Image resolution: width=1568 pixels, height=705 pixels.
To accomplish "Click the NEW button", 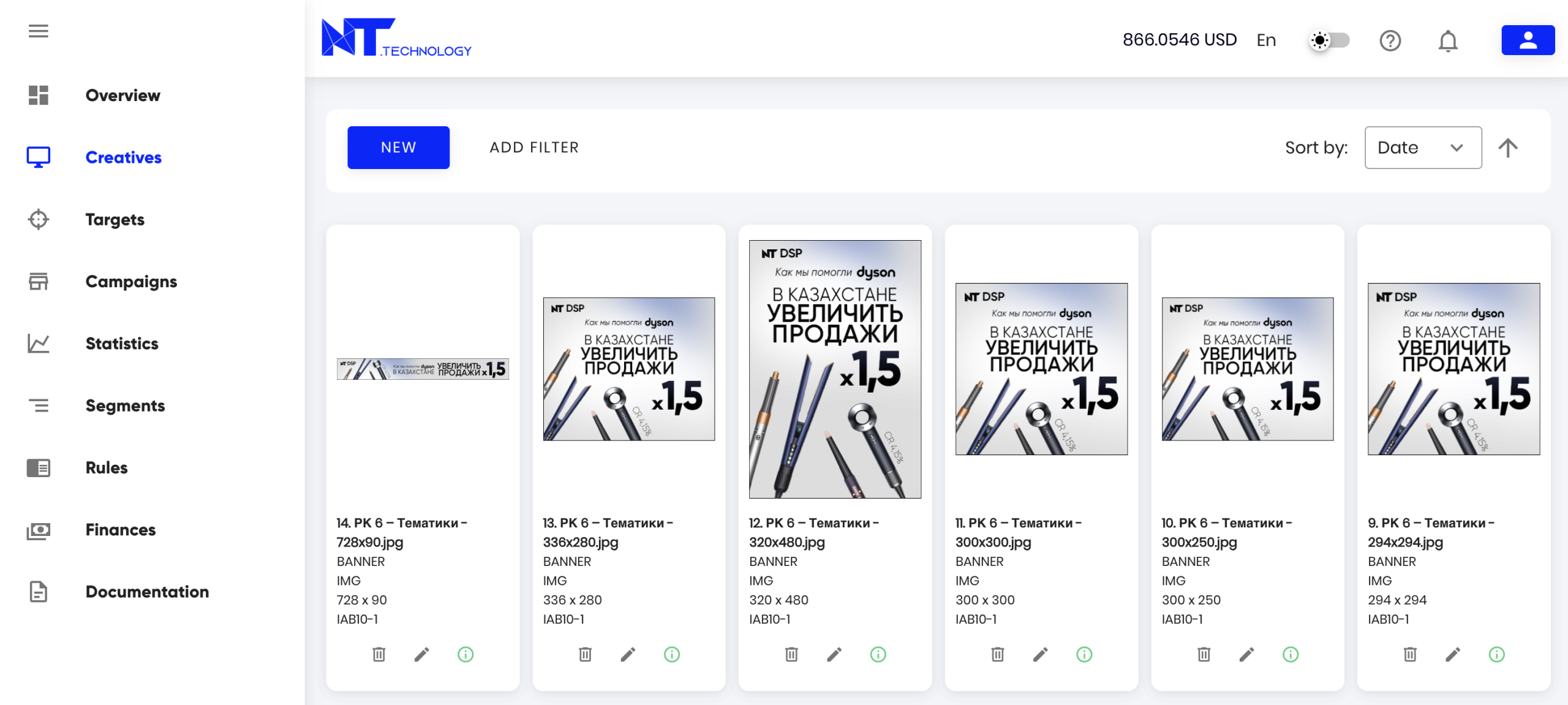I will pos(398,148).
